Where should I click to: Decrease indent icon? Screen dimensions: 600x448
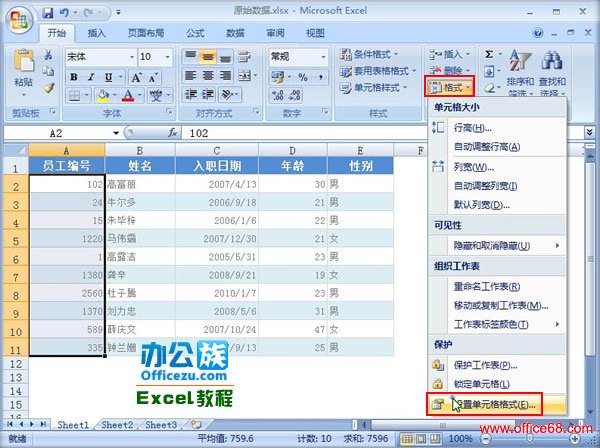coord(190,94)
